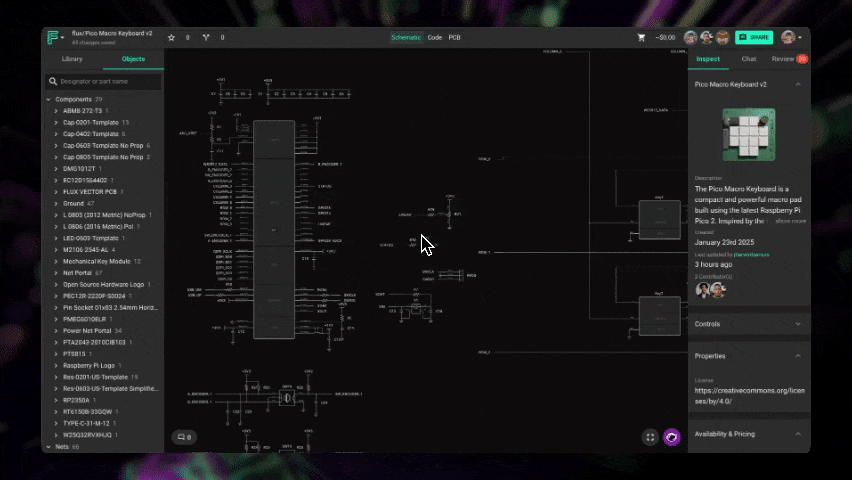Open the last-updated-by username link
Screen dimensions: 852x480
(751, 254)
